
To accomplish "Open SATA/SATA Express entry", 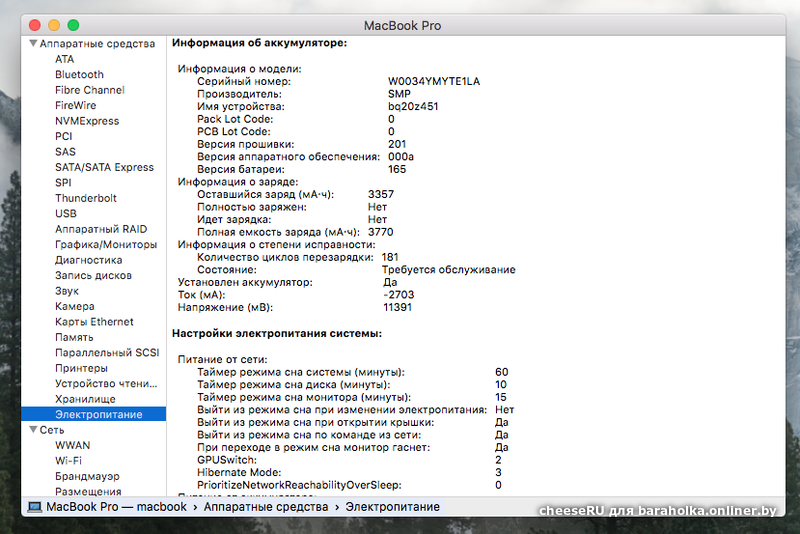I will [x=104, y=167].
